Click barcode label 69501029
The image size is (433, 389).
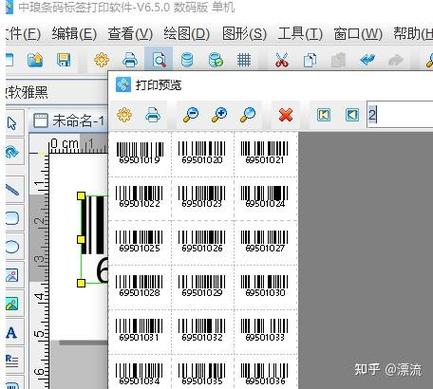[202, 286]
